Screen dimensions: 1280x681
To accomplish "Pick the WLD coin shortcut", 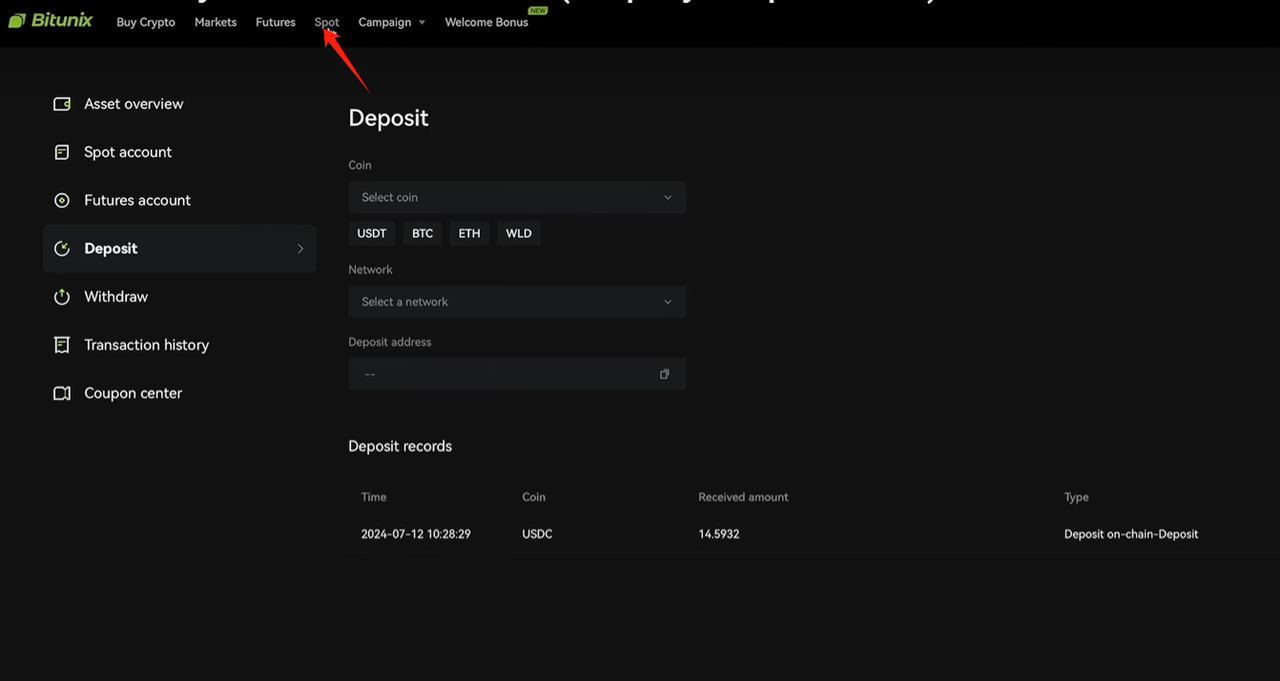I will 518,233.
